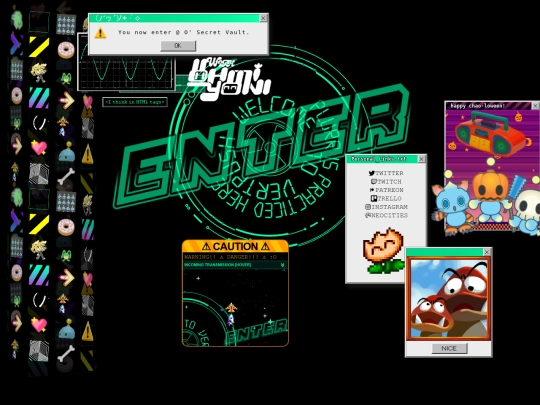This screenshot has width=540, height=405.
Task: Click the Personal_links.txt title bar
Action: [x=382, y=159]
